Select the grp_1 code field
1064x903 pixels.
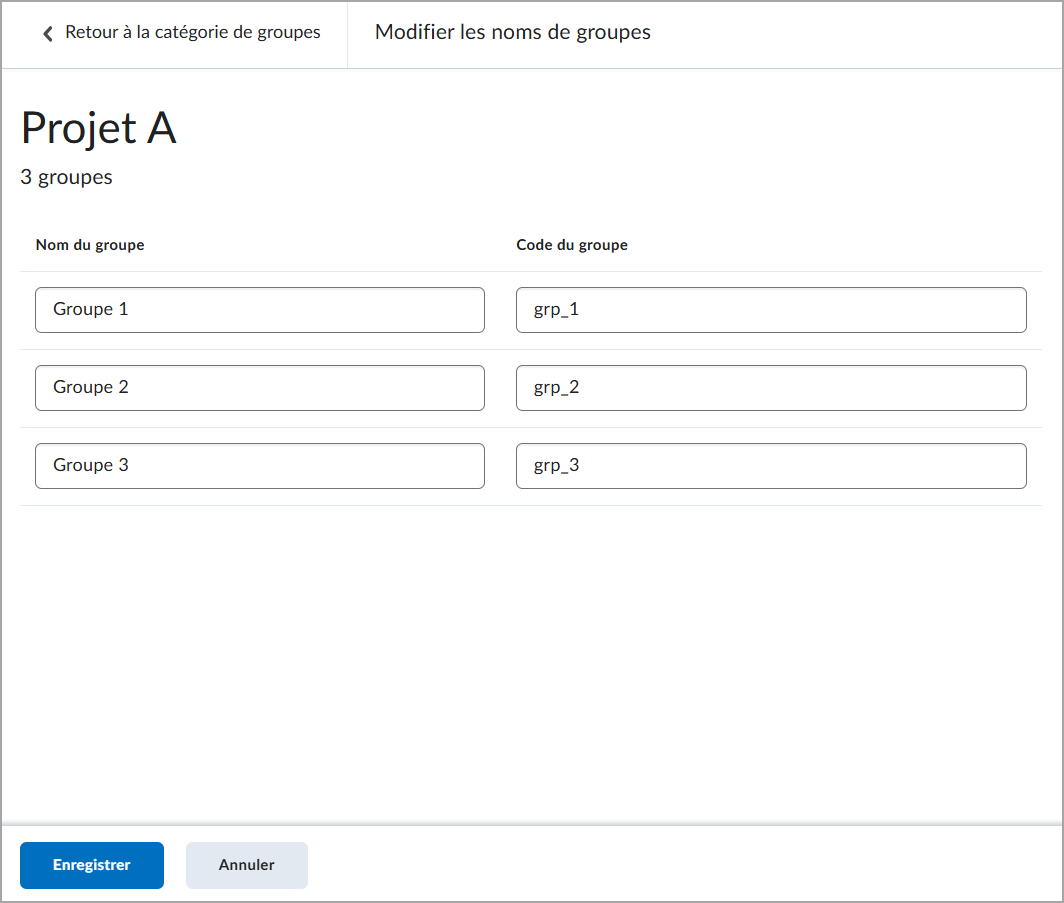771,310
